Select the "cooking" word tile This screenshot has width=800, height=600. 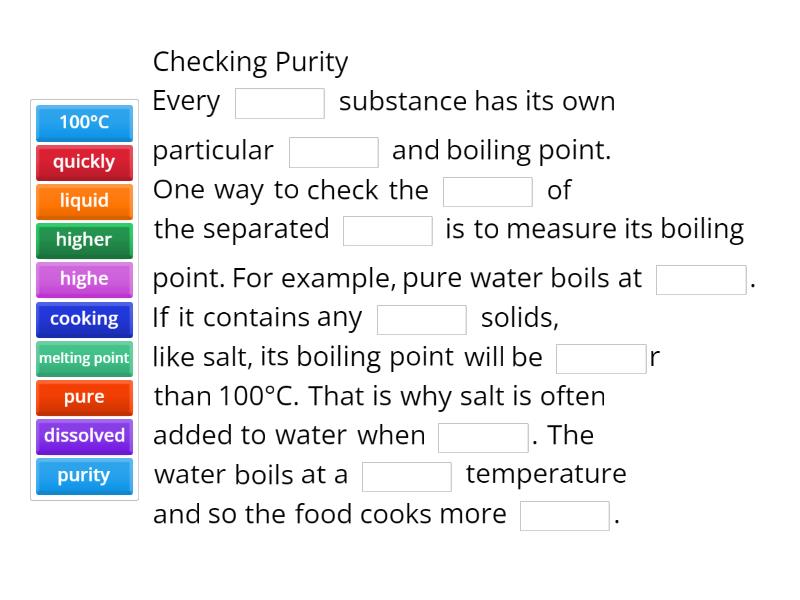pos(83,318)
